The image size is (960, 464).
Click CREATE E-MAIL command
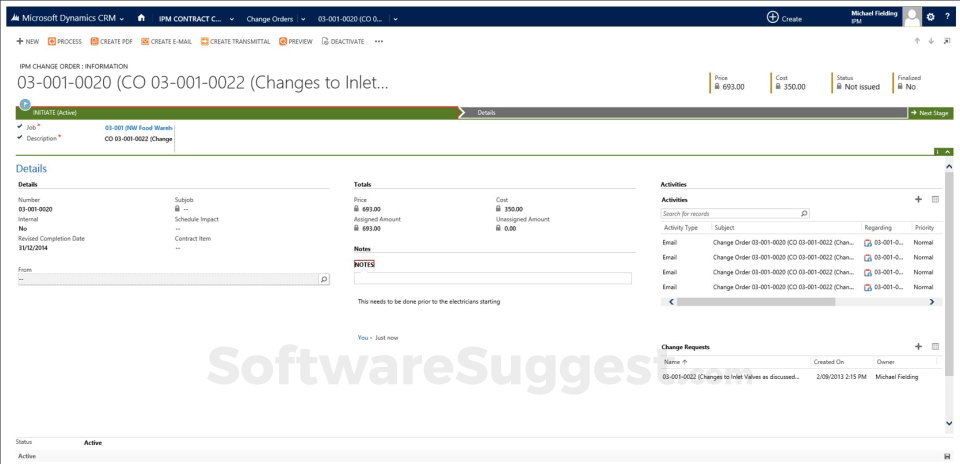click(x=167, y=42)
